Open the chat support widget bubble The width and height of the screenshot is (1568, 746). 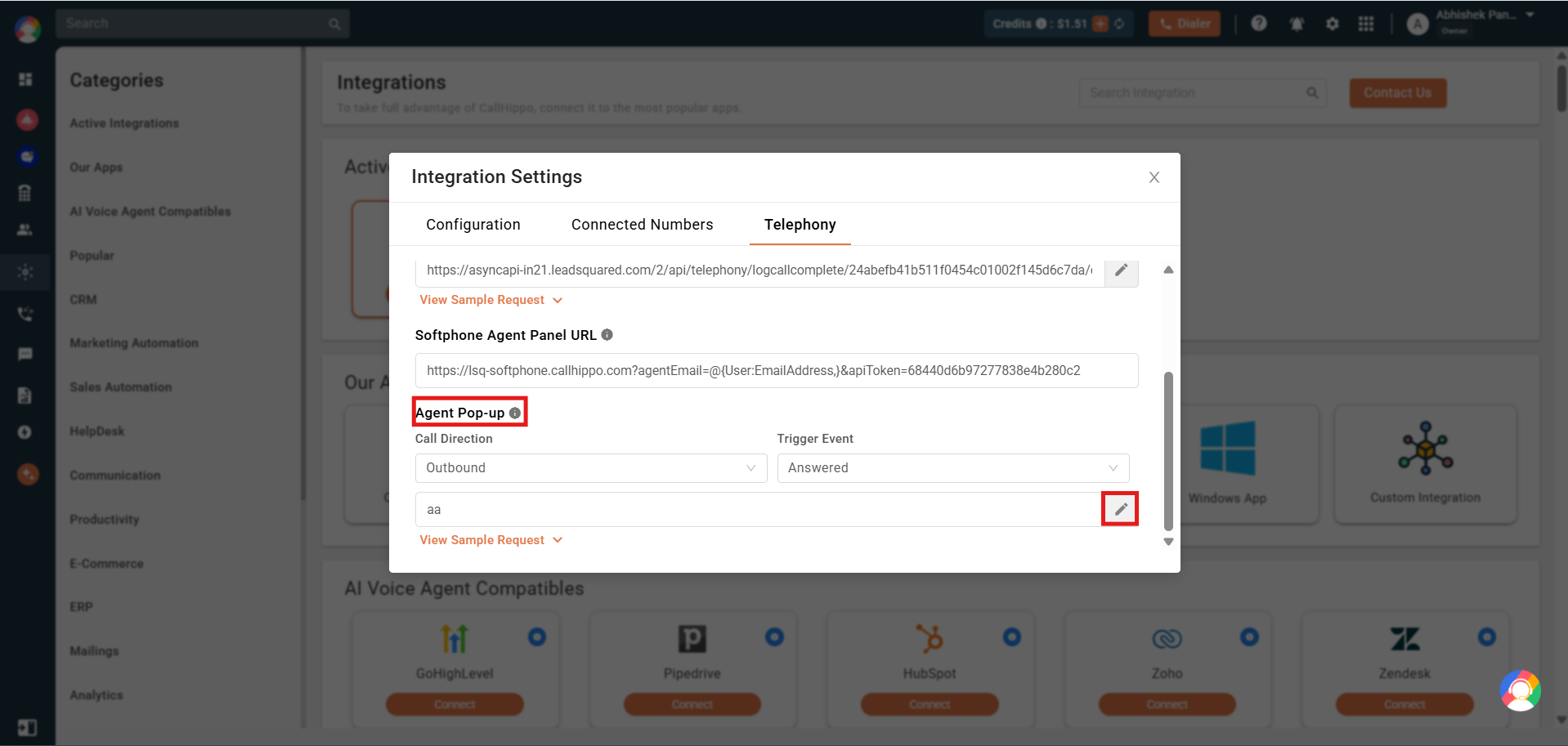[x=1520, y=690]
